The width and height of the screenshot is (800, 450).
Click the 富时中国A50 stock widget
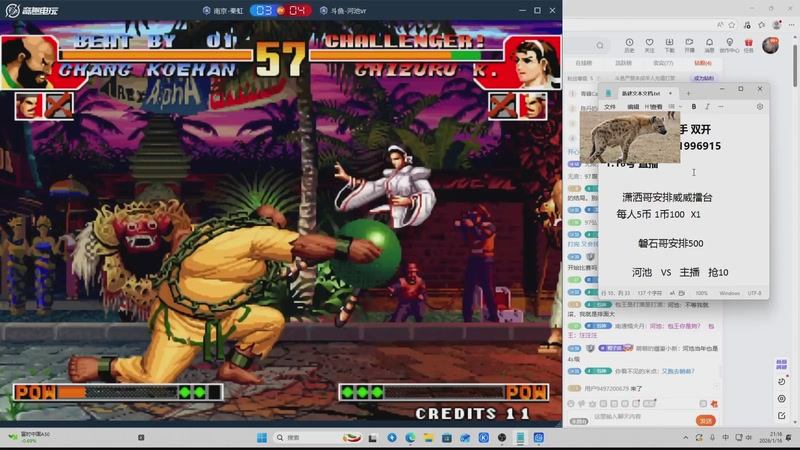click(31, 437)
